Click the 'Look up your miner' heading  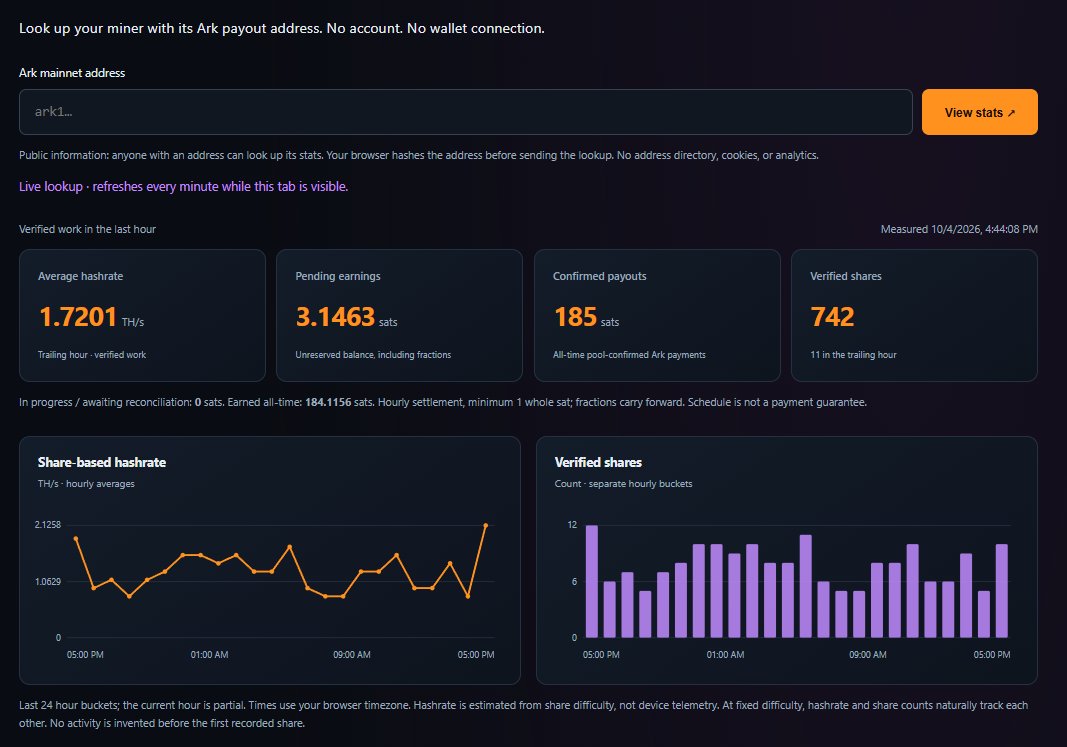282,28
